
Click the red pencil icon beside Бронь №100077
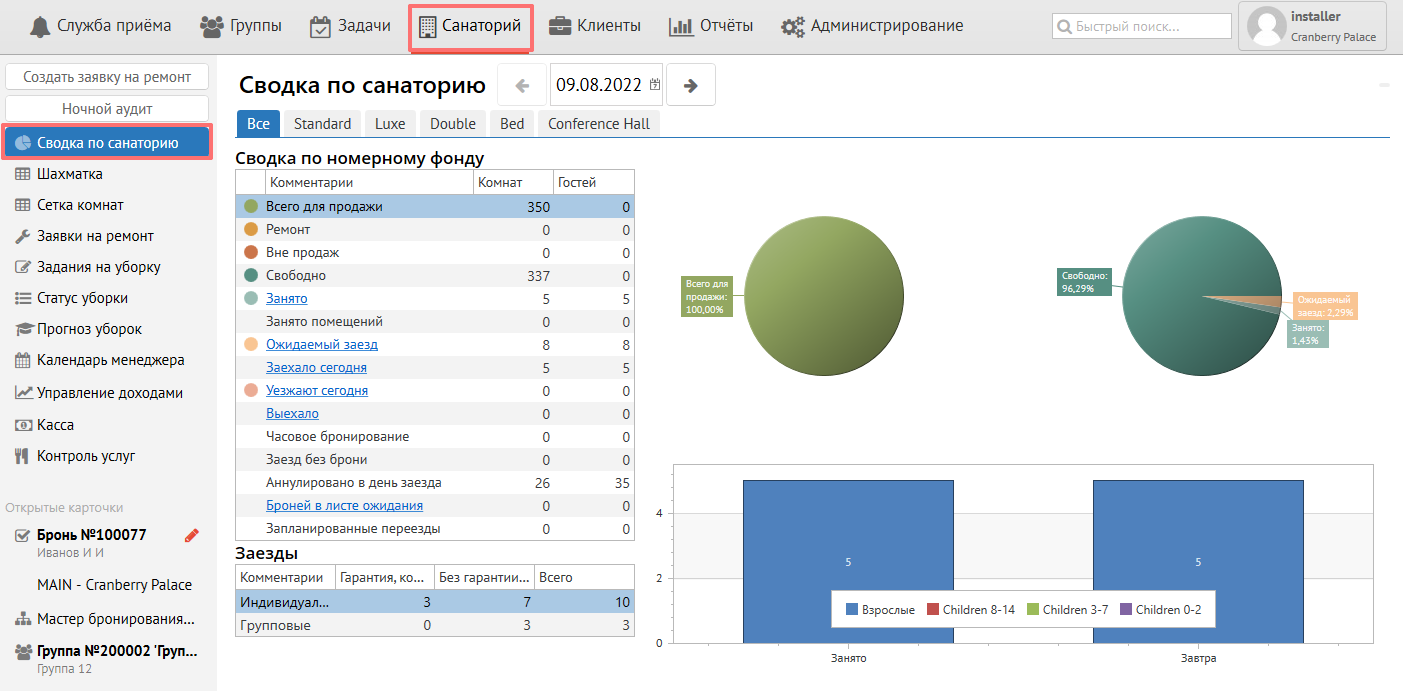click(x=192, y=536)
